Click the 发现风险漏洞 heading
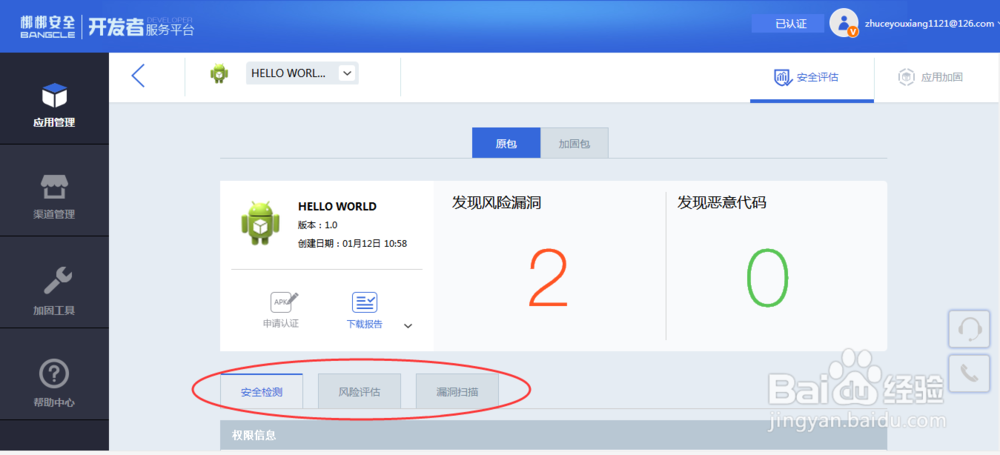1000x455 pixels. 497,203
